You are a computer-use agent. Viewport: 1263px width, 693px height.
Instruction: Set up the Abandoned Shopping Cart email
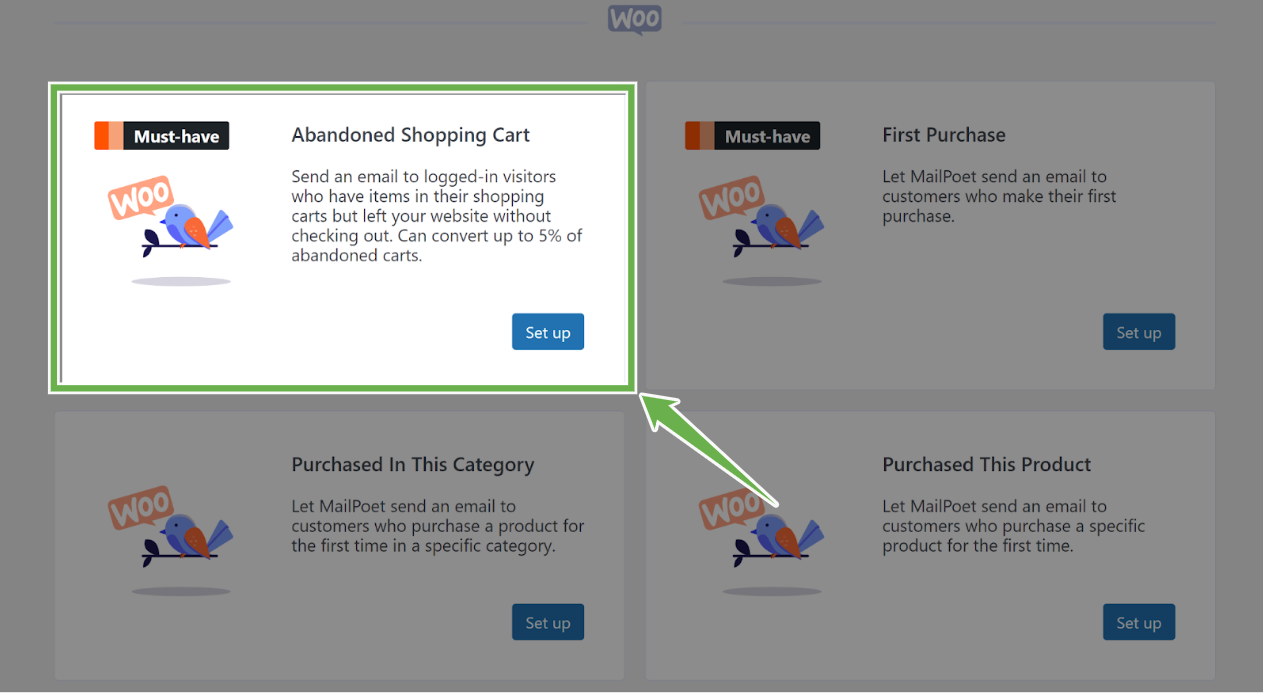click(548, 332)
